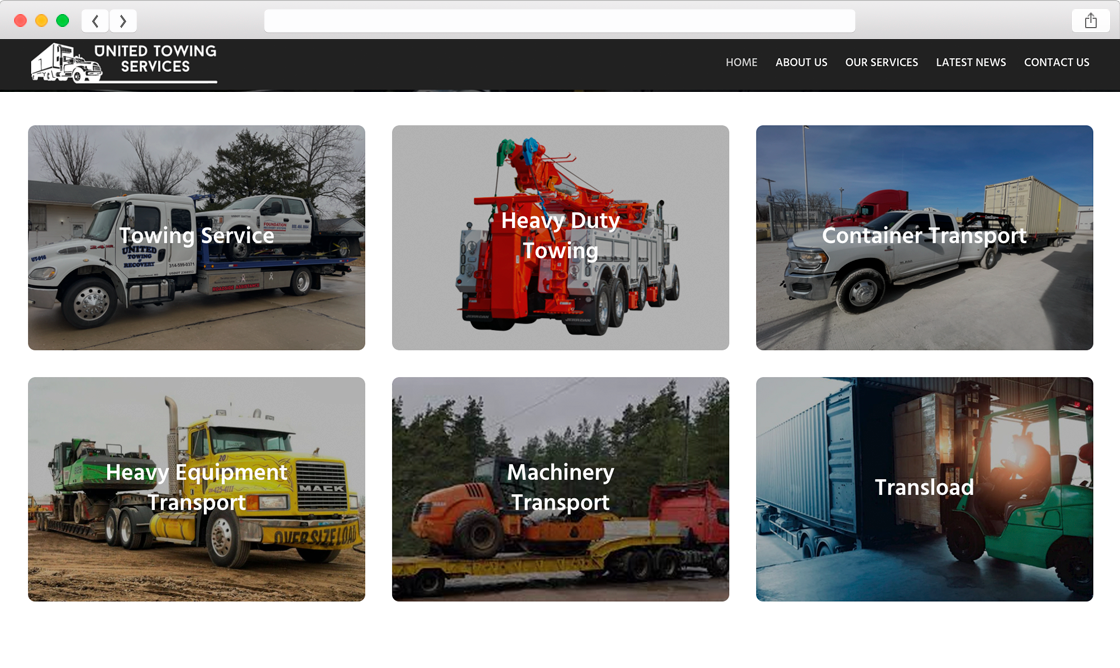Click the United Towing Services truck logo
Viewport: 1120px width, 668px height.
[x=66, y=63]
